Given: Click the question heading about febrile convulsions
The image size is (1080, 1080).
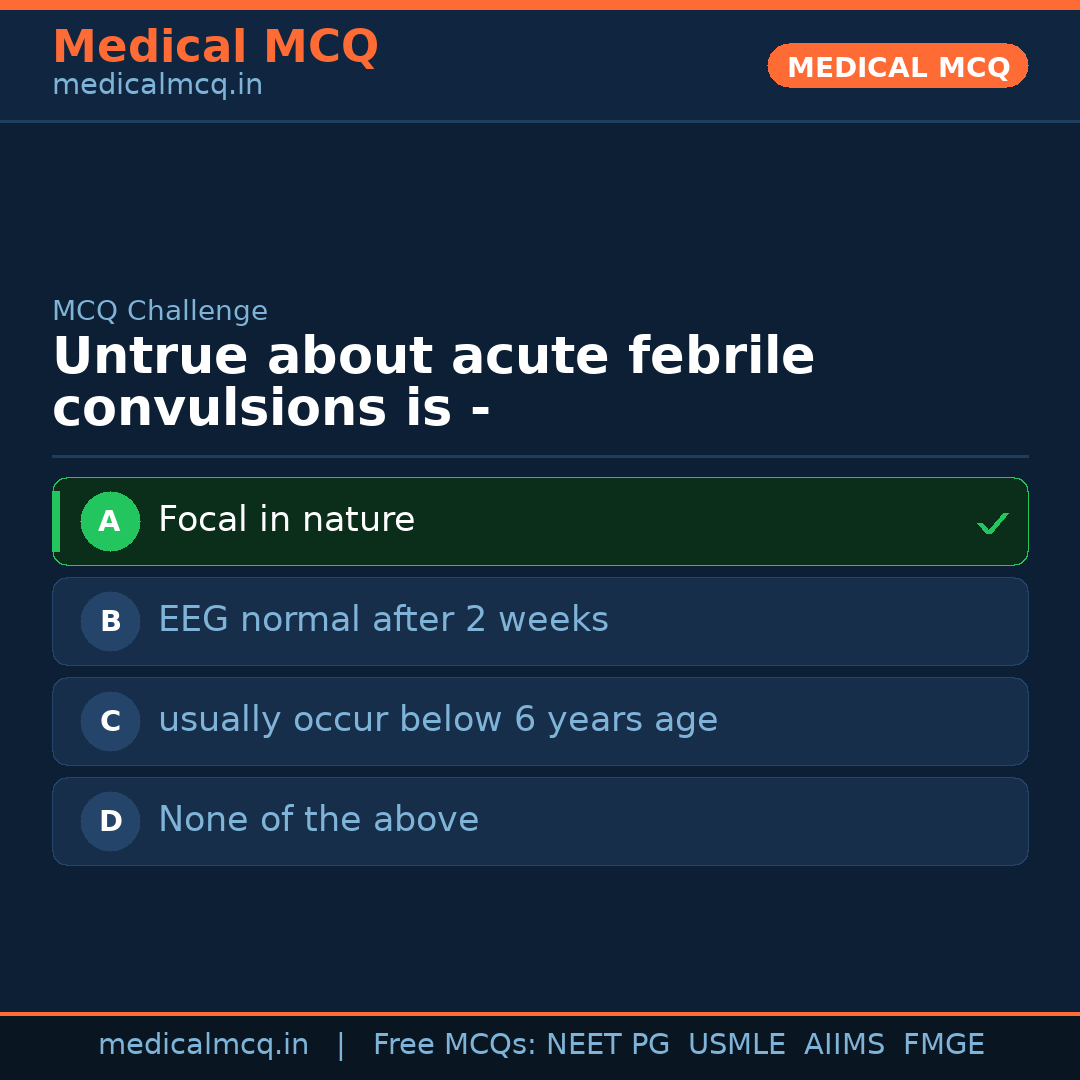Looking at the screenshot, I should 433,383.
